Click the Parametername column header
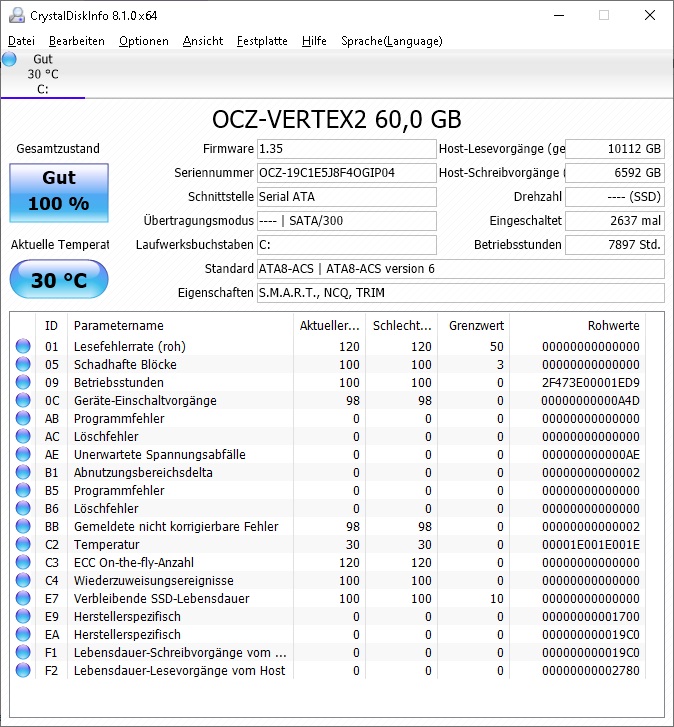The image size is (674, 727). (180, 325)
